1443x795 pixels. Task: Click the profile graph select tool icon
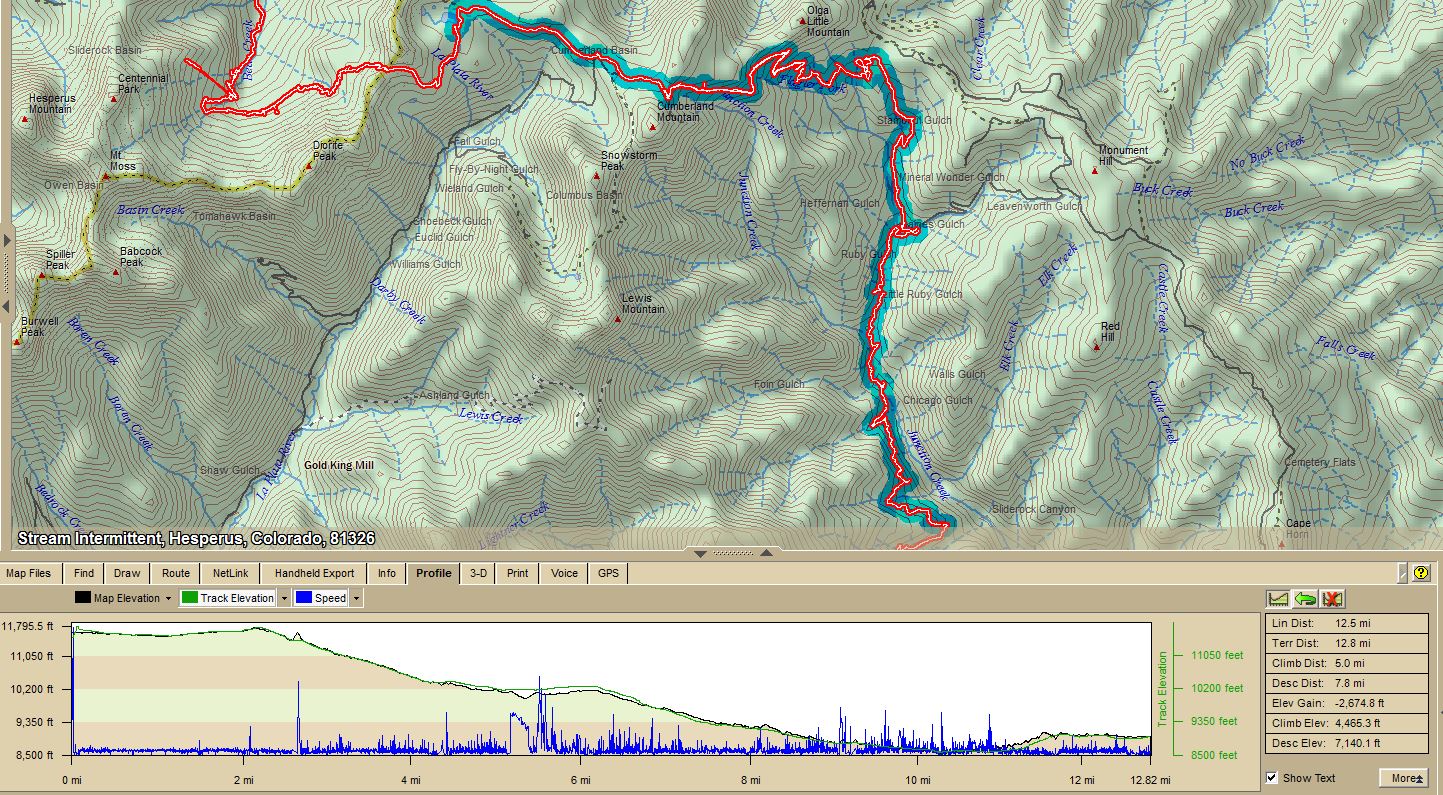[1278, 599]
